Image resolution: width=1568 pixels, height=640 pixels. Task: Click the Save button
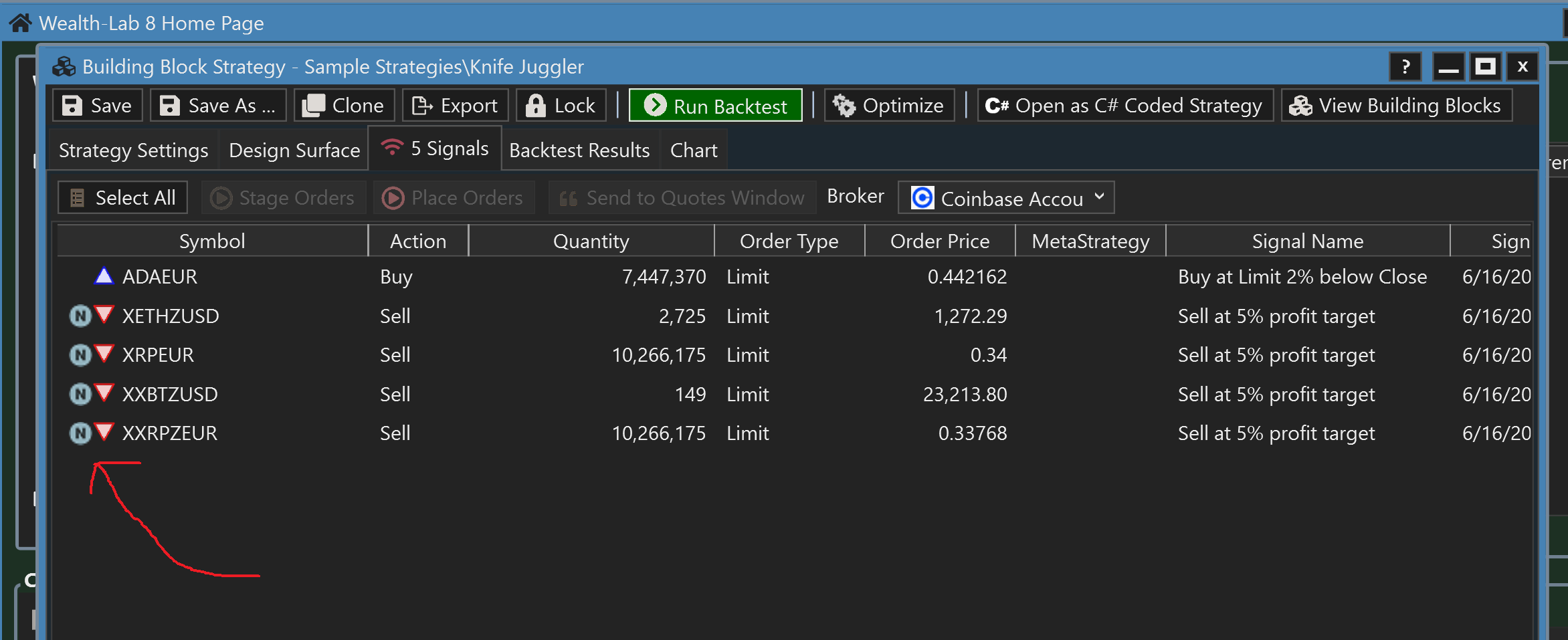[x=98, y=105]
